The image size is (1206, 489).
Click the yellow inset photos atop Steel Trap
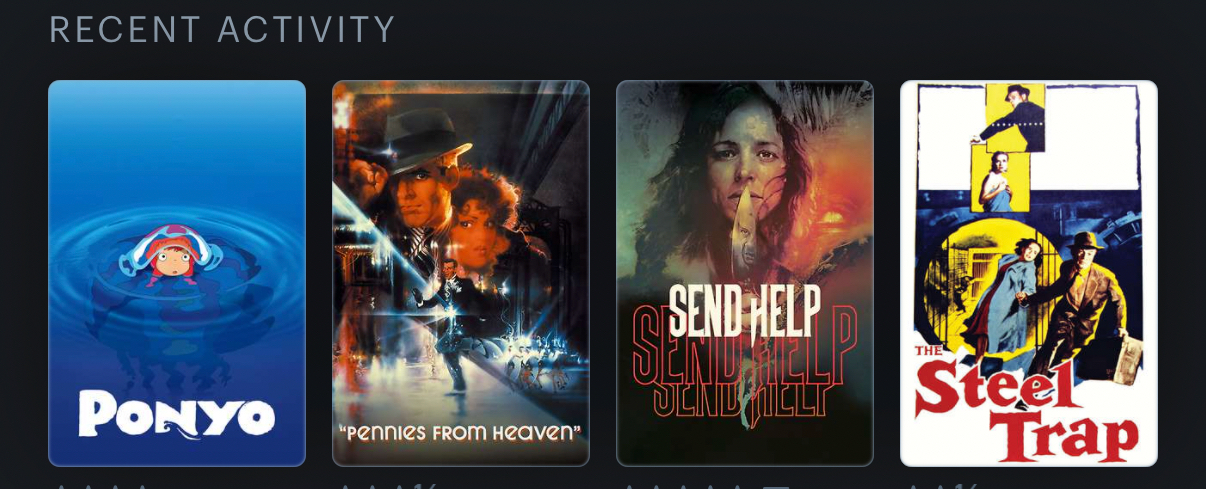pyautogui.click(x=1008, y=148)
